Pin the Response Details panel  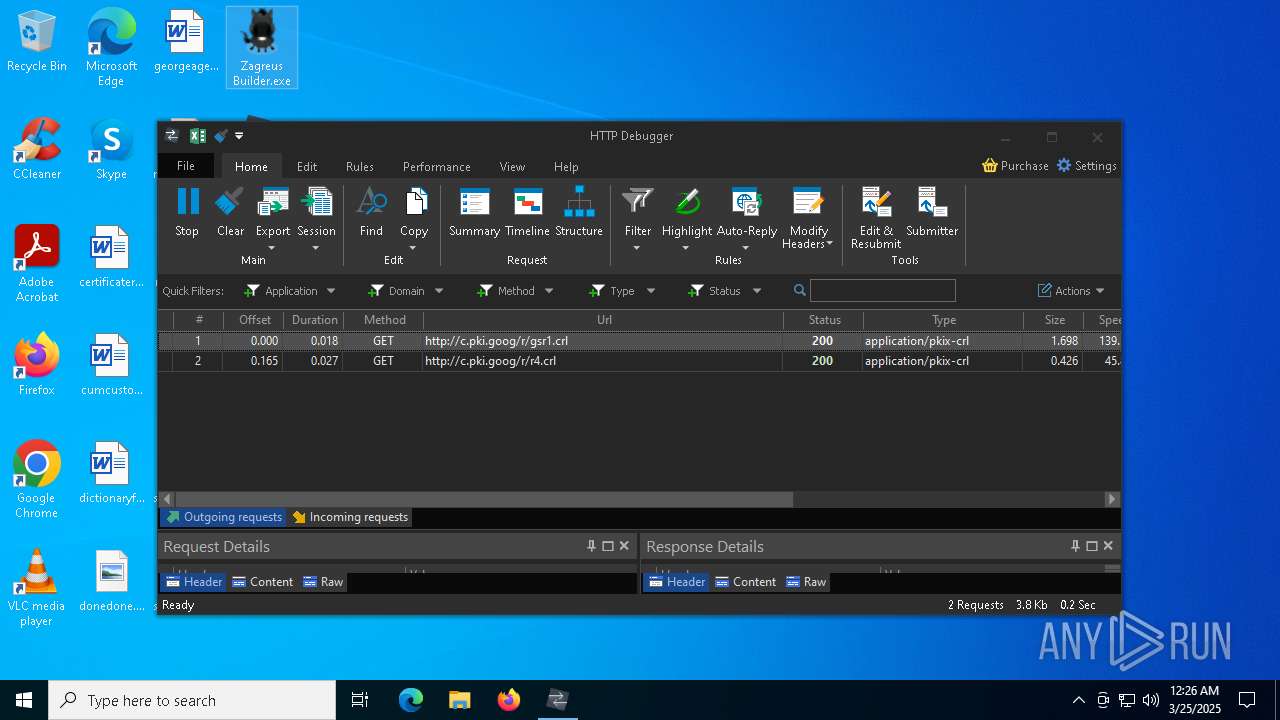pyautogui.click(x=1075, y=546)
